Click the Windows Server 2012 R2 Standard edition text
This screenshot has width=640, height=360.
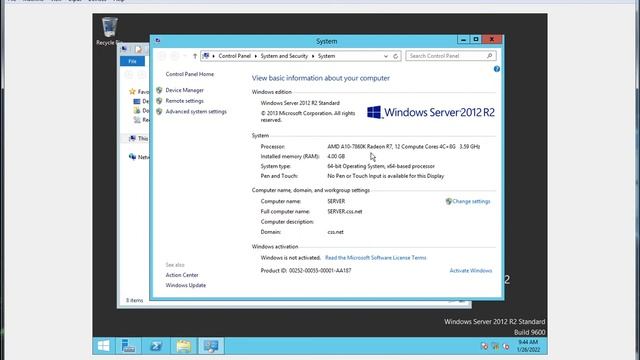coord(300,103)
